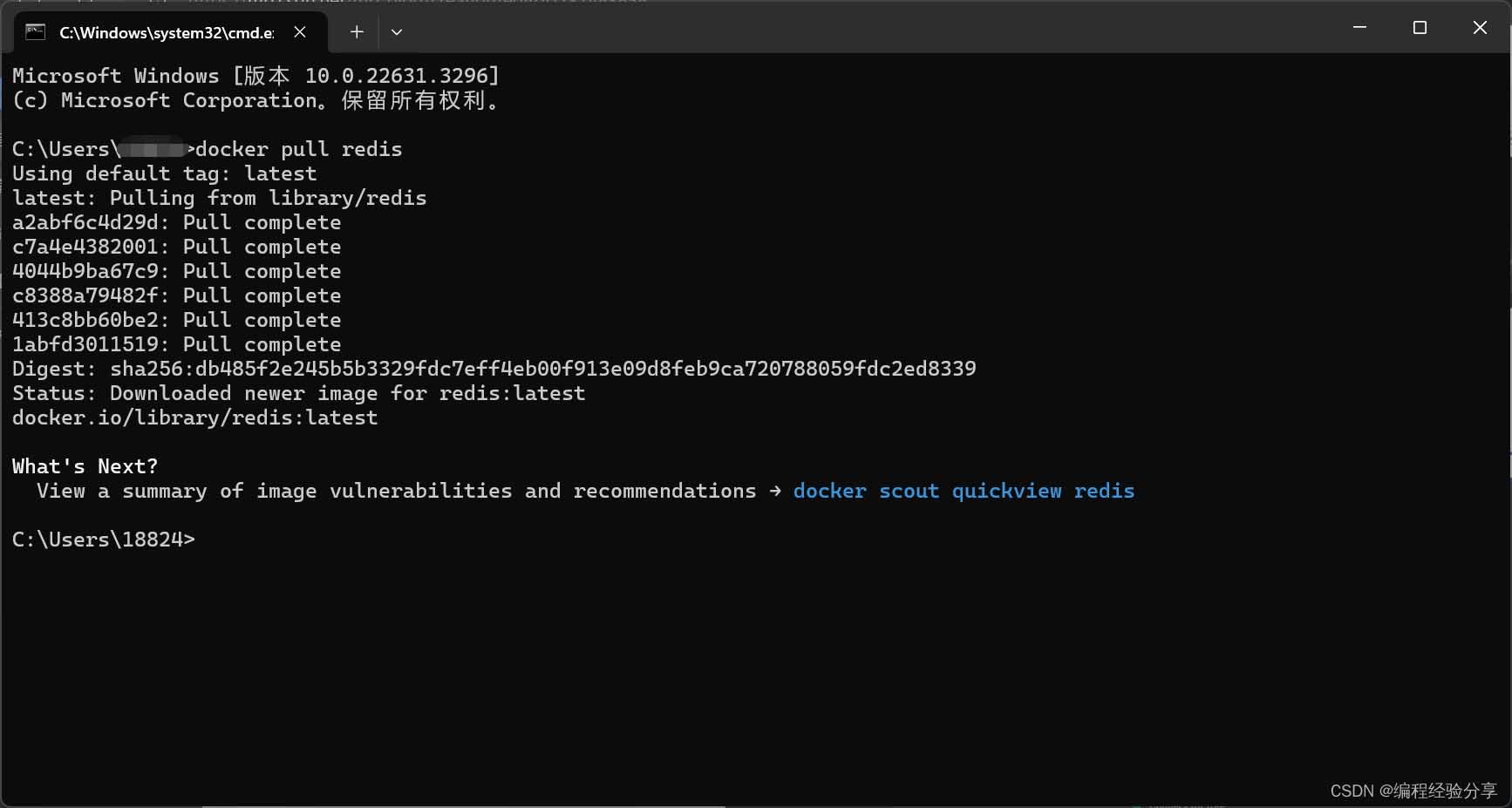The height and width of the screenshot is (808, 1512).
Task: Open a new terminal tab with plus
Action: point(357,32)
